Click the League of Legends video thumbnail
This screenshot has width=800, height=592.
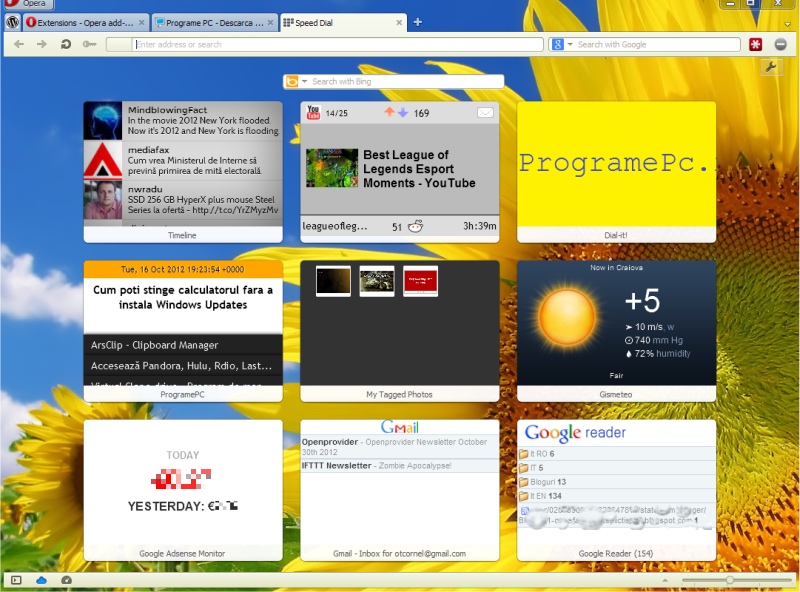coord(332,168)
